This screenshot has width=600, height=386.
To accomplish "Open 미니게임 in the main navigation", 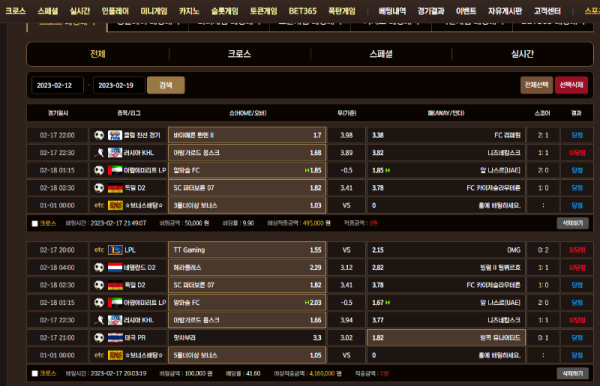I will coord(154,11).
